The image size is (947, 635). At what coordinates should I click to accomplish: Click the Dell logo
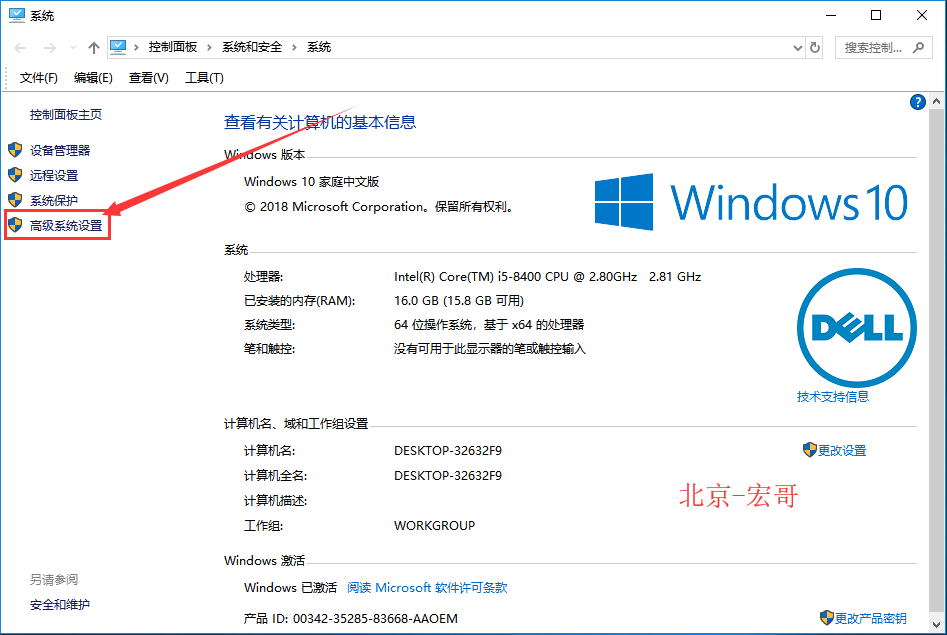pyautogui.click(x=856, y=327)
